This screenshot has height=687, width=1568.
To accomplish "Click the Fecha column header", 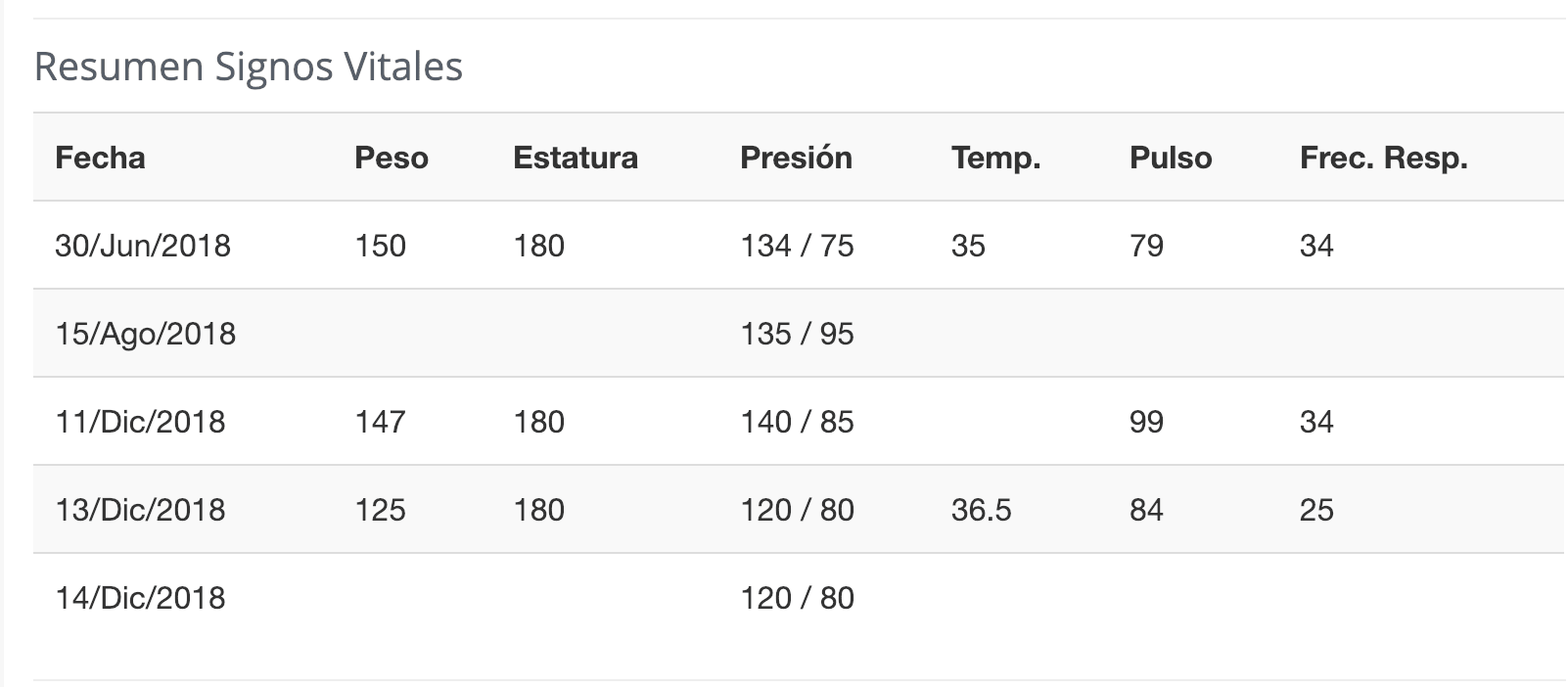I will pyautogui.click(x=100, y=158).
